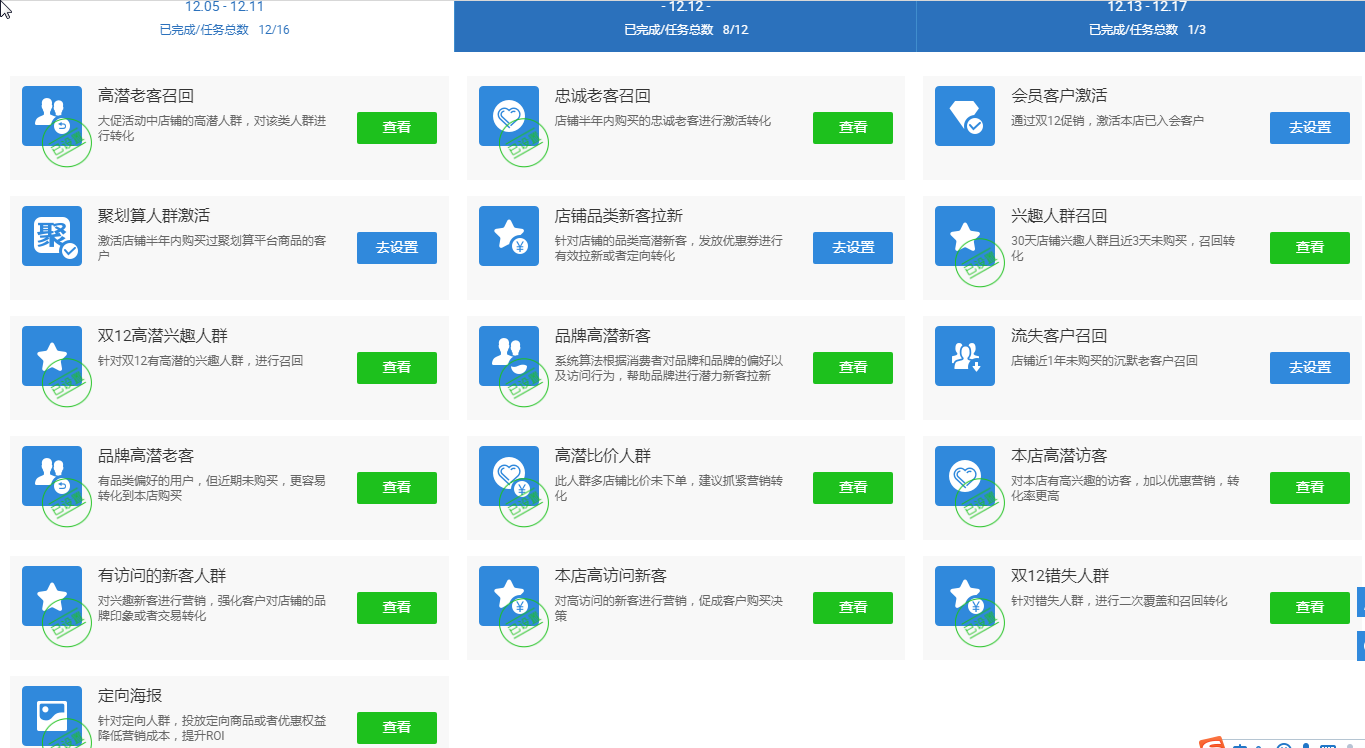
Task: Select the 有访问的新客人群 title text
Action: click(x=162, y=576)
